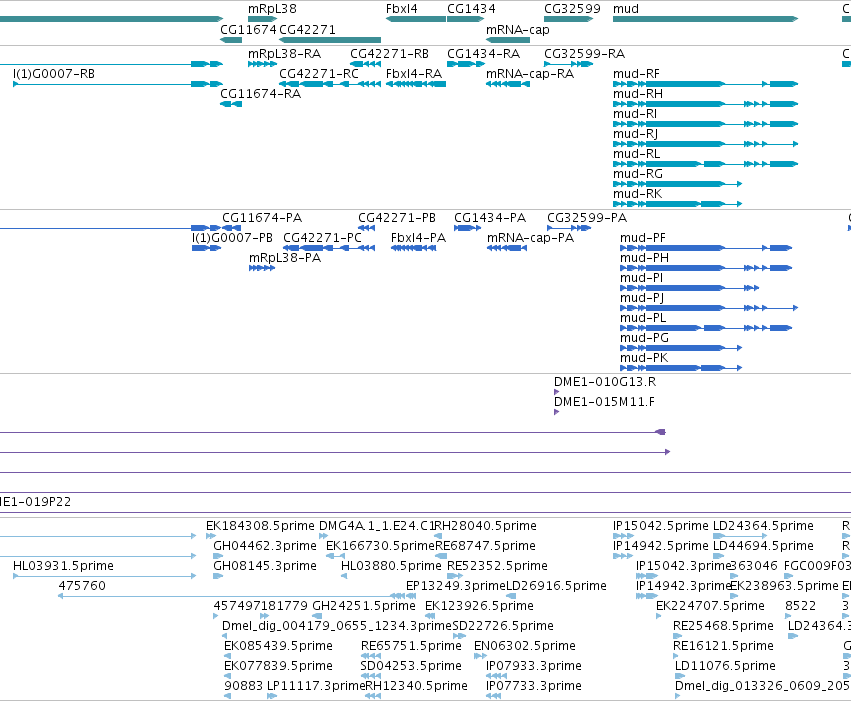Image resolution: width=851 pixels, height=701 pixels.
Task: Click the mud-PH protein
Action: [706, 268]
